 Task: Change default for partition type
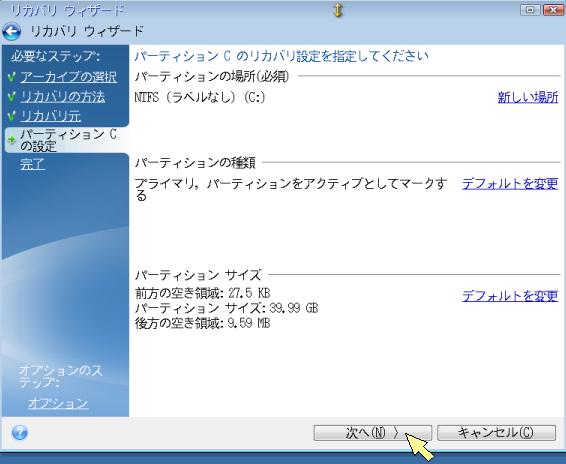coord(510,184)
